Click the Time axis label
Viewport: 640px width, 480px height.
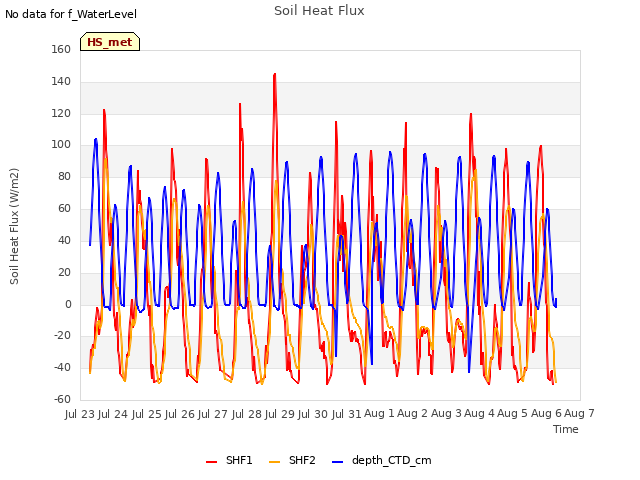pyautogui.click(x=566, y=429)
